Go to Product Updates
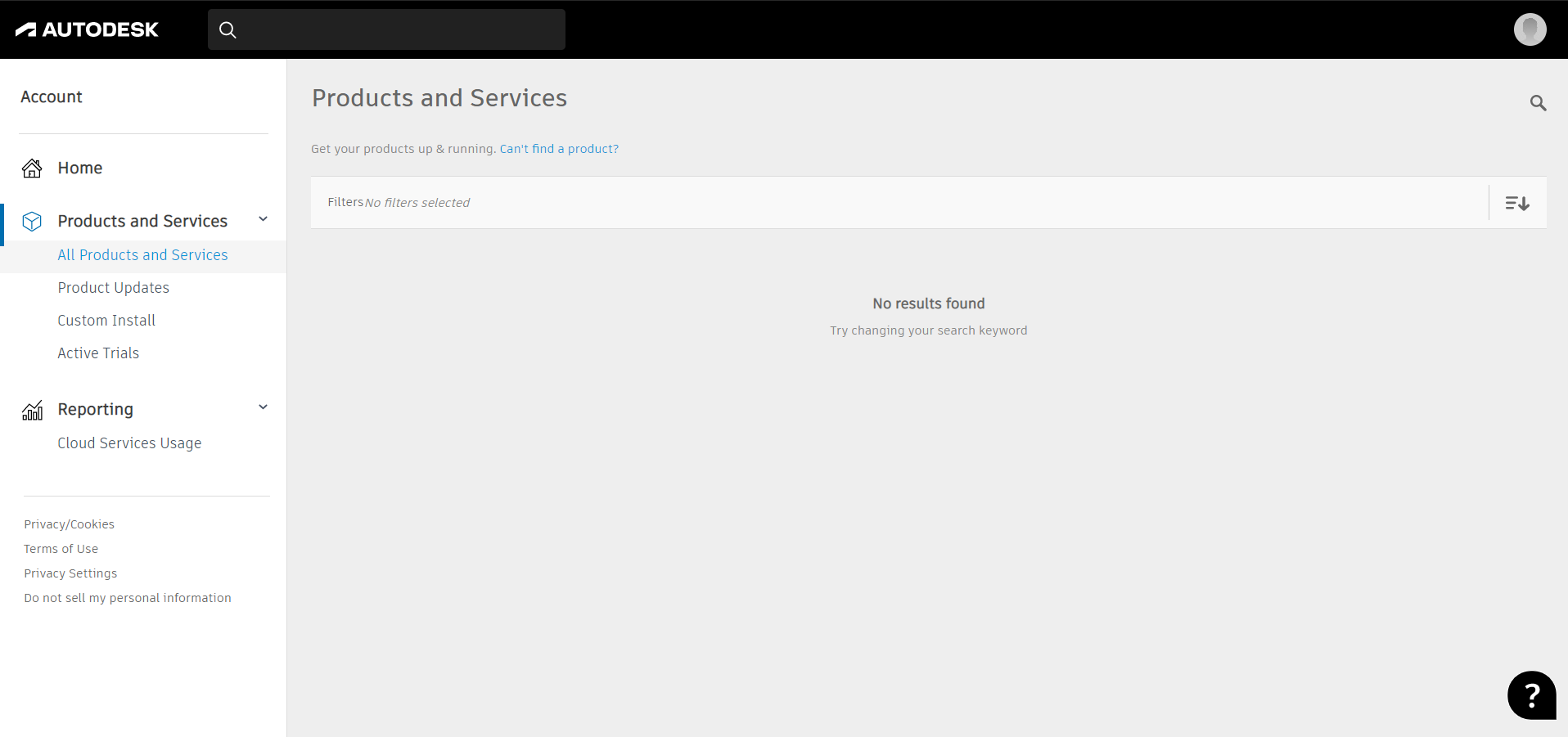The image size is (1568, 737). (x=113, y=288)
